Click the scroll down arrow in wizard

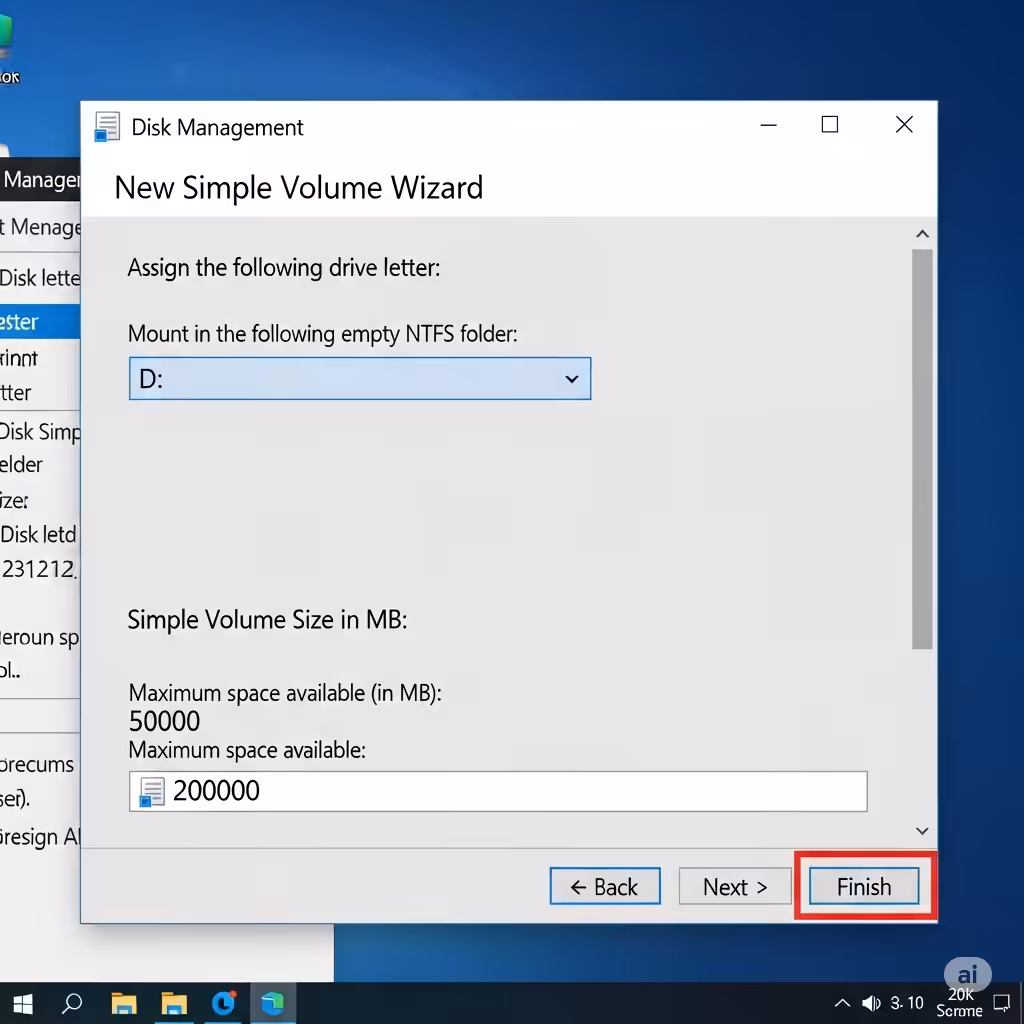tap(922, 831)
